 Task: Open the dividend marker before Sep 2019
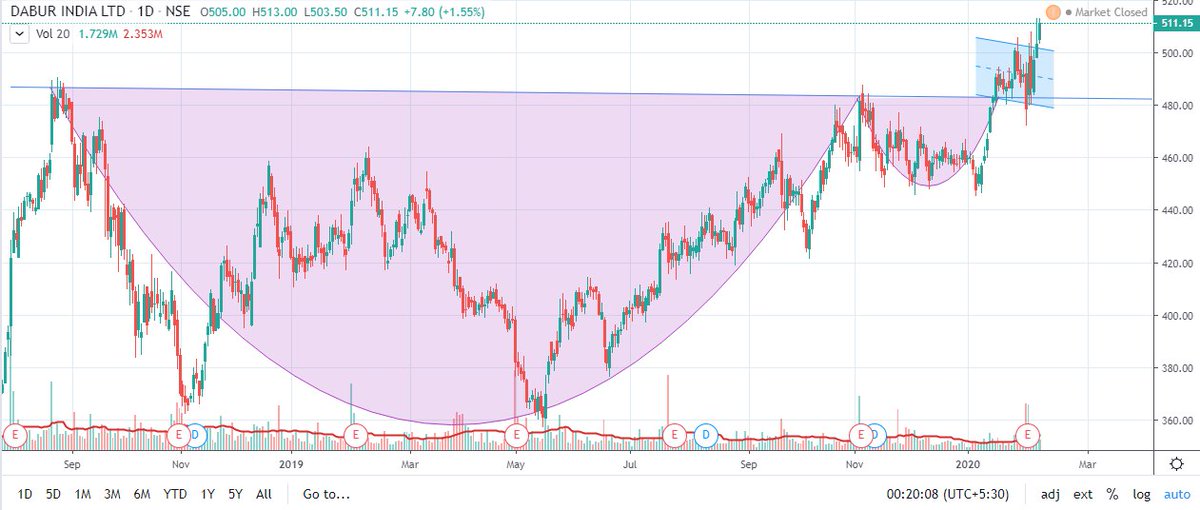708,435
